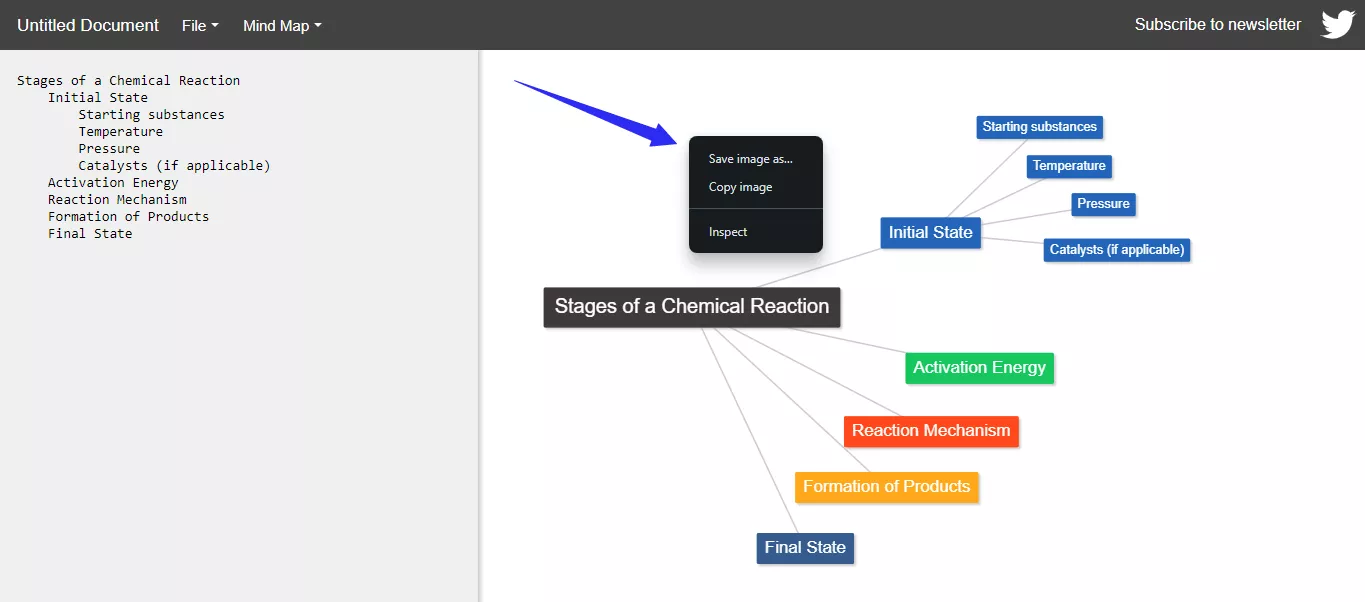
Task: Expand the File dropdown arrow
Action: [213, 26]
